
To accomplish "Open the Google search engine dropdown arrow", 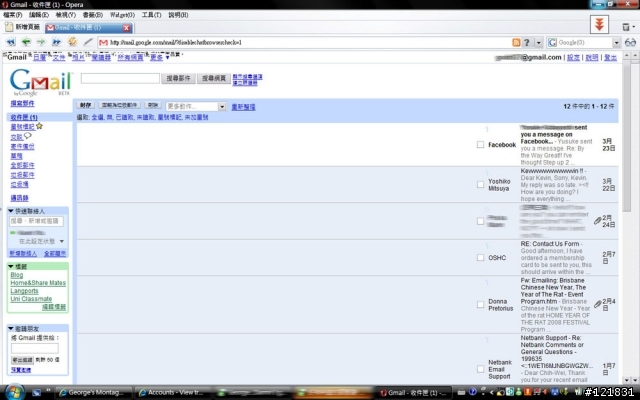I will 616,42.
